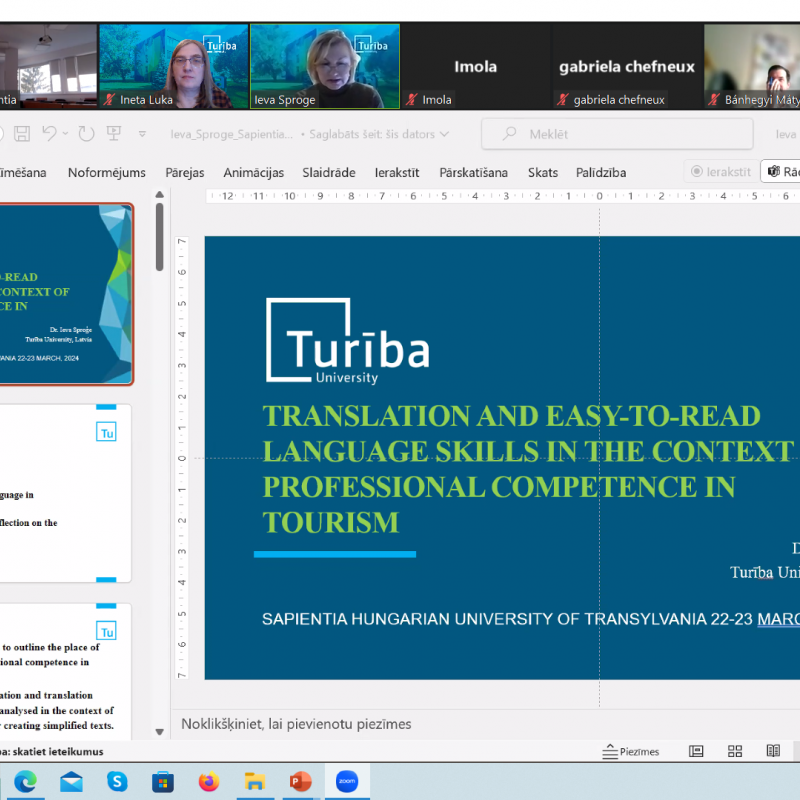
Task: Open PowerPoint from the taskbar
Action: [x=301, y=782]
